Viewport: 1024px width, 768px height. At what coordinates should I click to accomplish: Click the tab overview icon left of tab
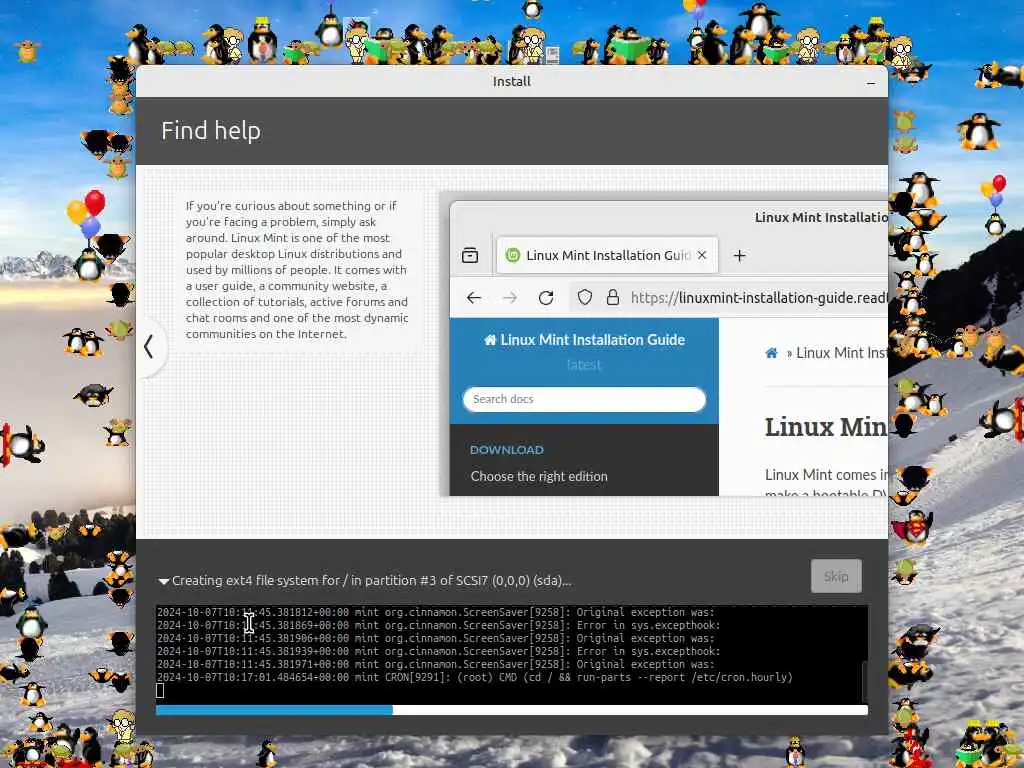click(470, 255)
